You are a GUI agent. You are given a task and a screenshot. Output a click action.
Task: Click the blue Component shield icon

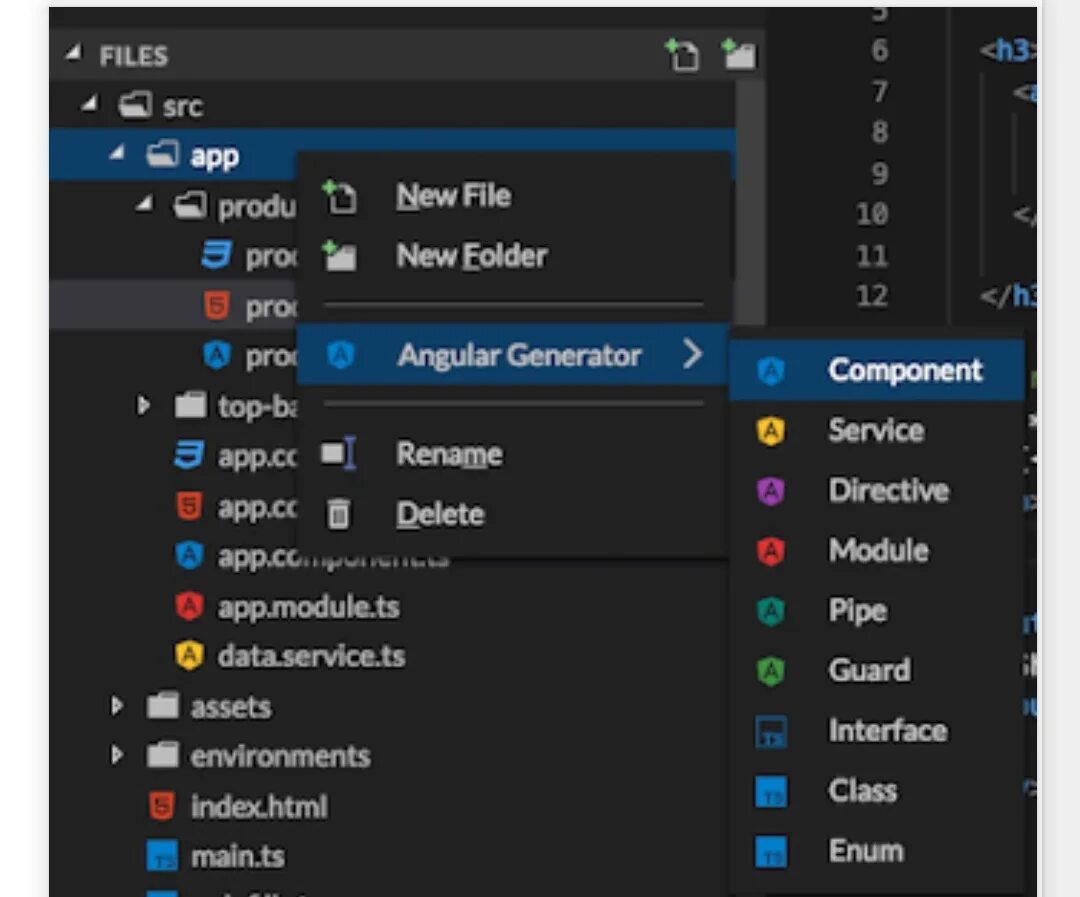pyautogui.click(x=771, y=371)
